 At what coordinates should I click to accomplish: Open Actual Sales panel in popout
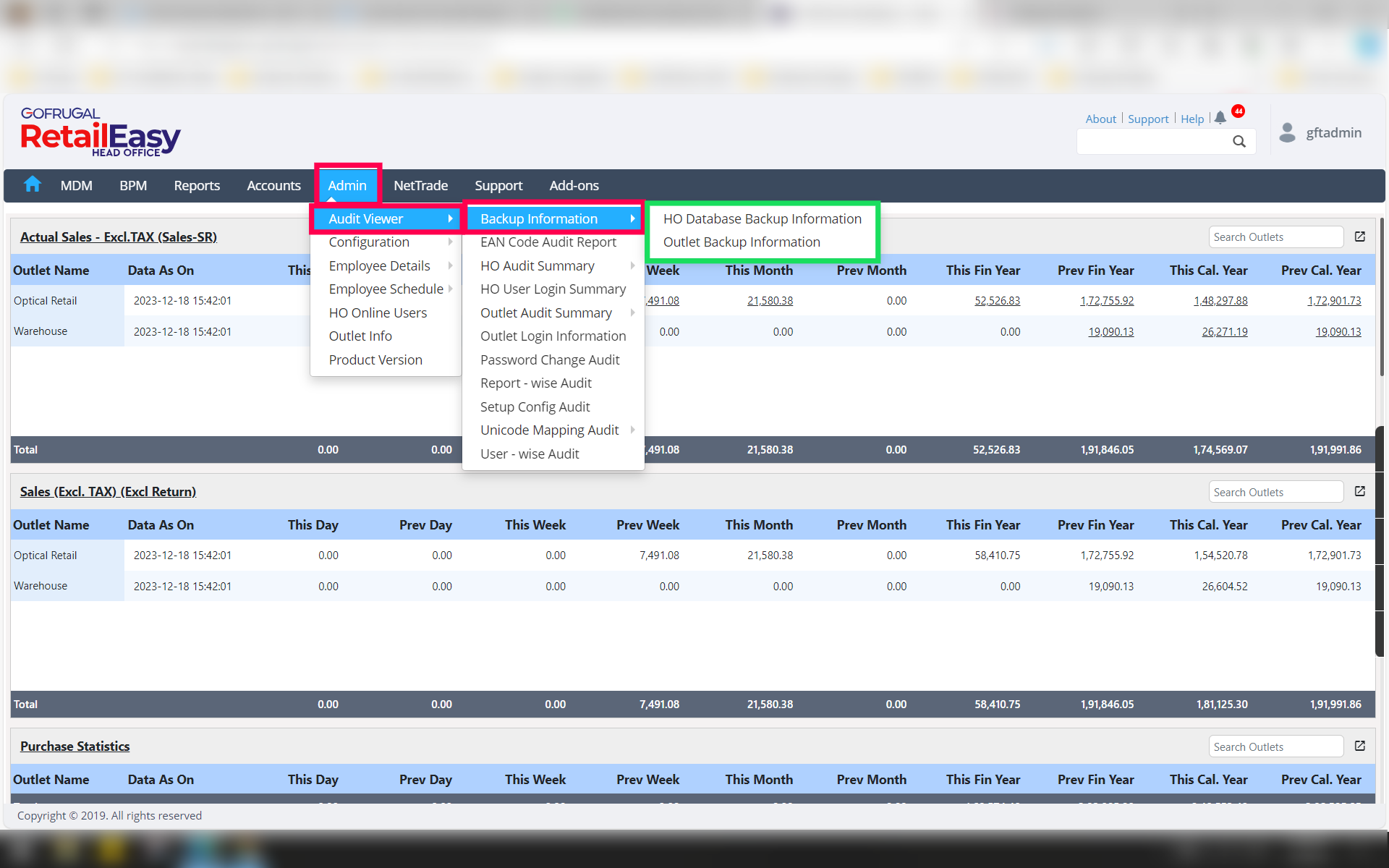click(x=1360, y=237)
